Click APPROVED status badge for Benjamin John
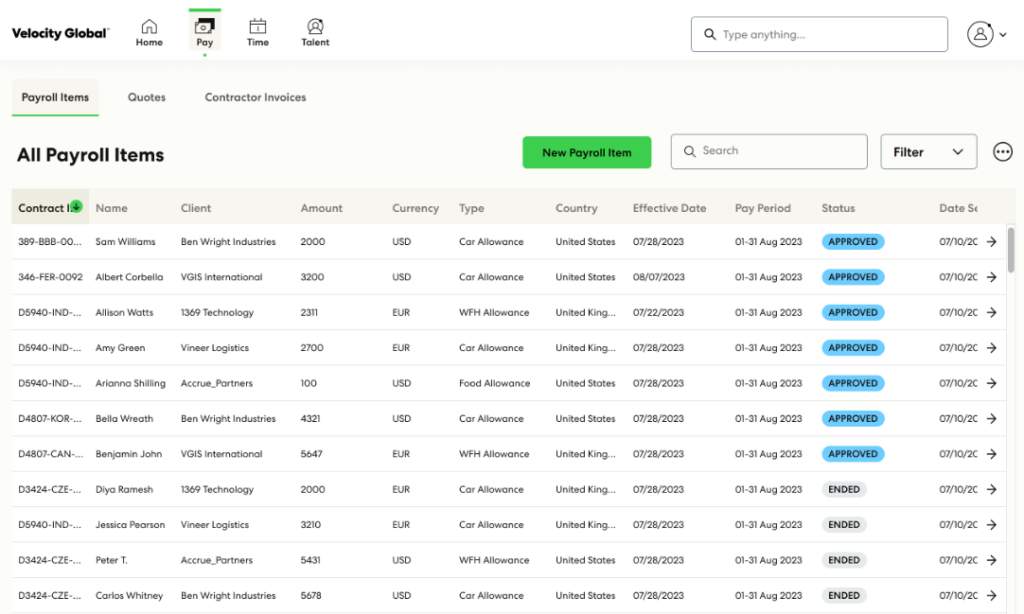This screenshot has height=614, width=1024. click(x=853, y=454)
